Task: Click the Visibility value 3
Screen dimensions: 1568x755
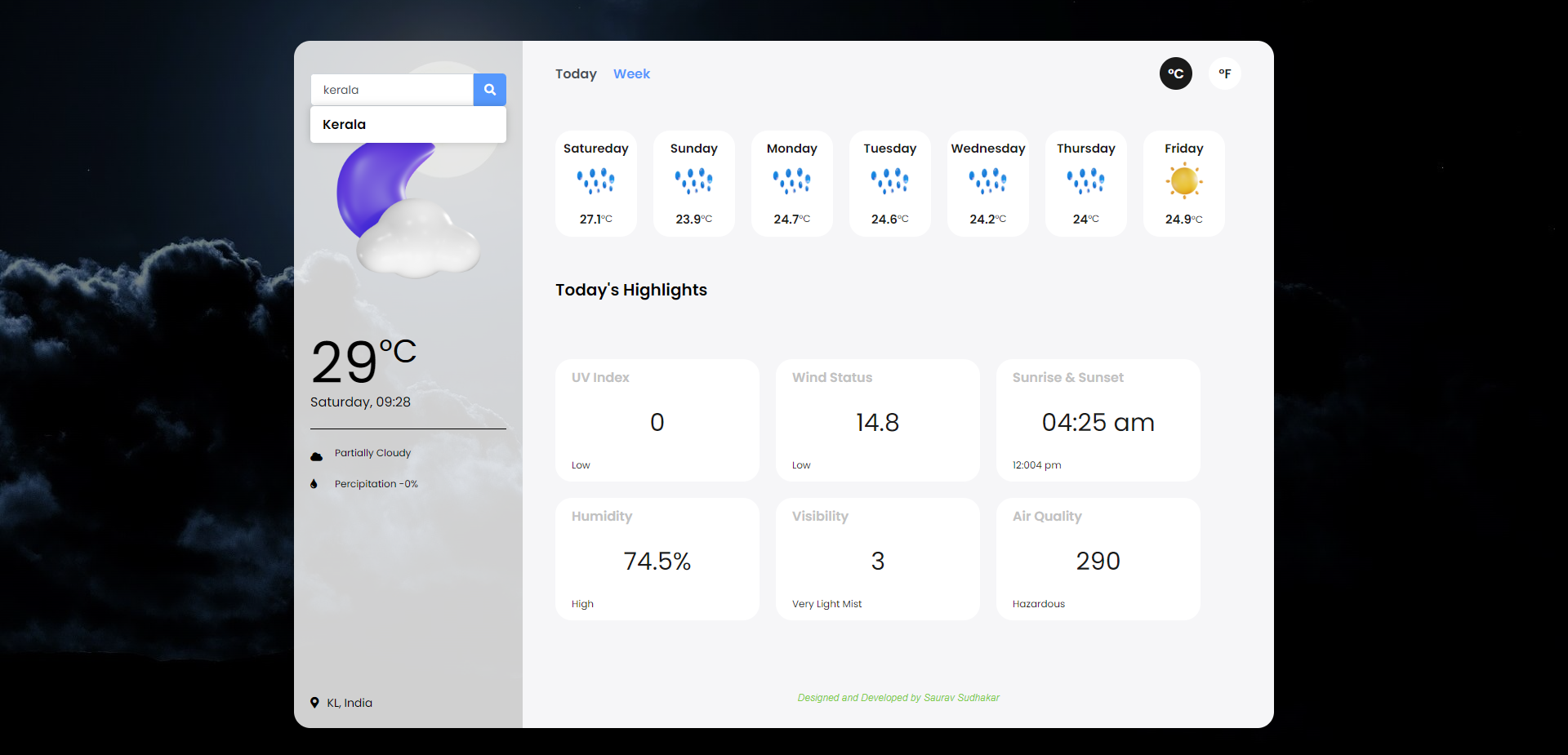Action: (x=878, y=561)
